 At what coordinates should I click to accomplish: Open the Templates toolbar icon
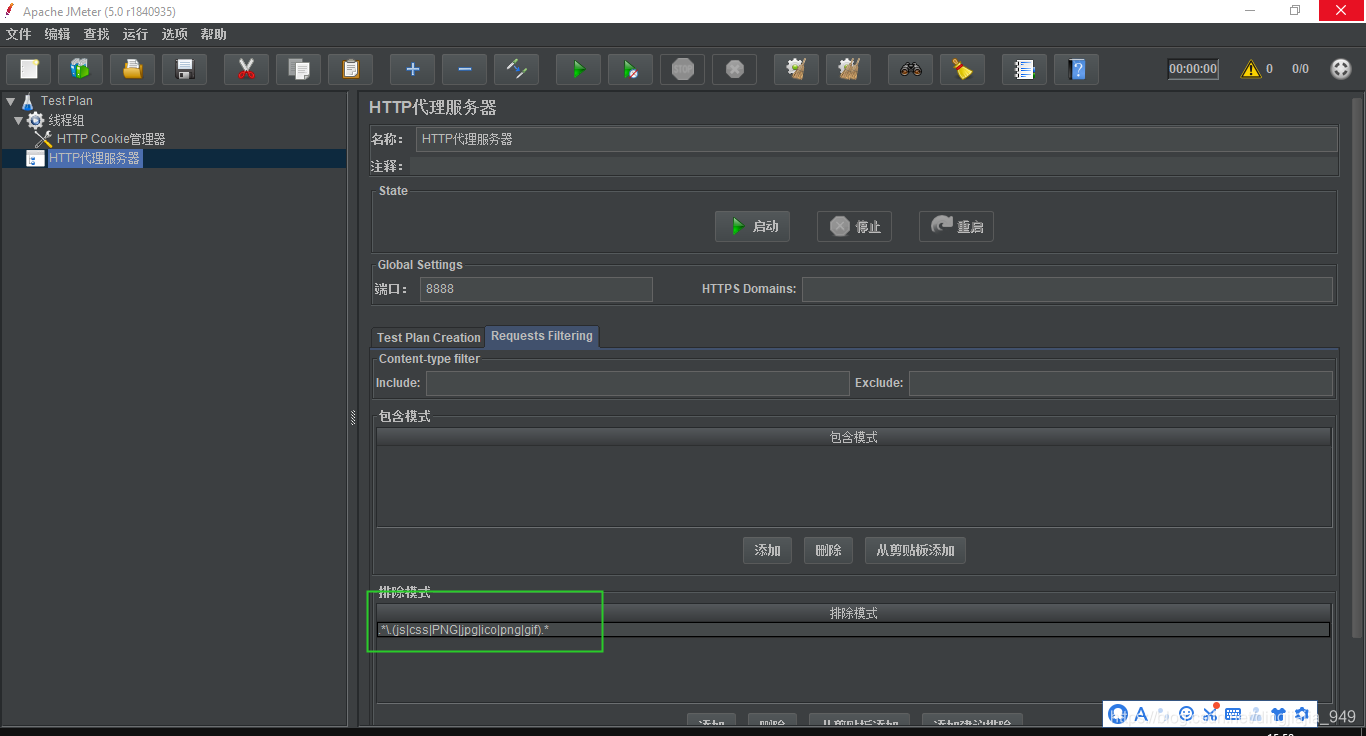[80, 69]
